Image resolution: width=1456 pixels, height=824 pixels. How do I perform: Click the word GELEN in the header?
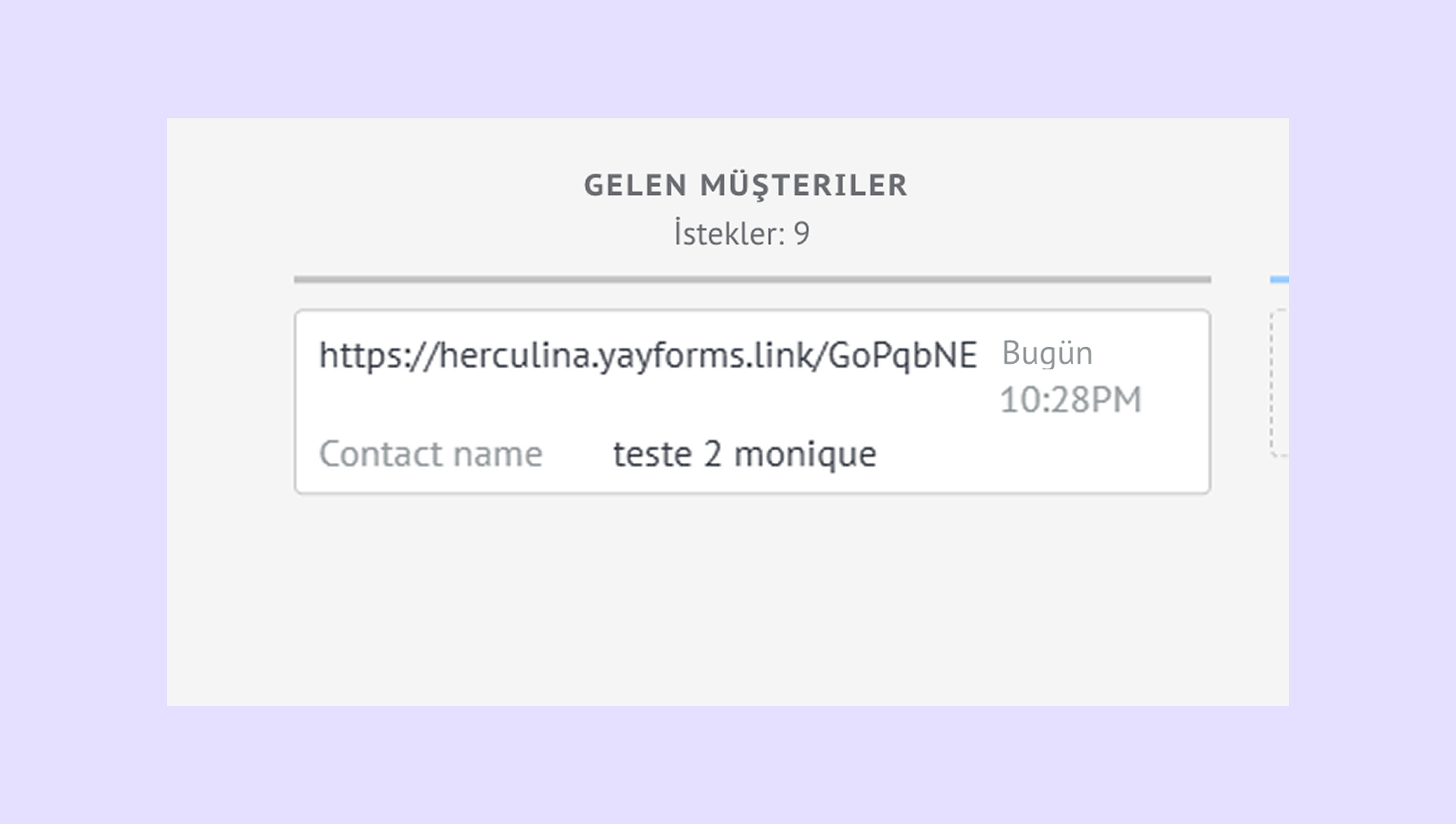635,185
